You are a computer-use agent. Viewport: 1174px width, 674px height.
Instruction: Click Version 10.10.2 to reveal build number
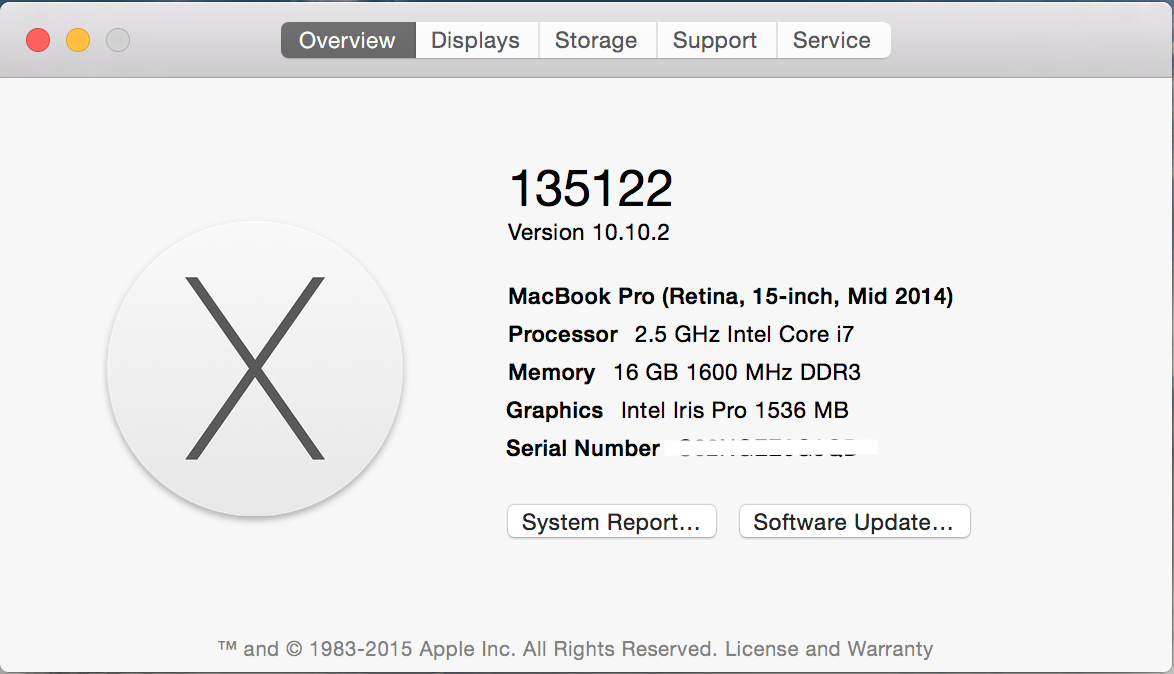tap(588, 232)
